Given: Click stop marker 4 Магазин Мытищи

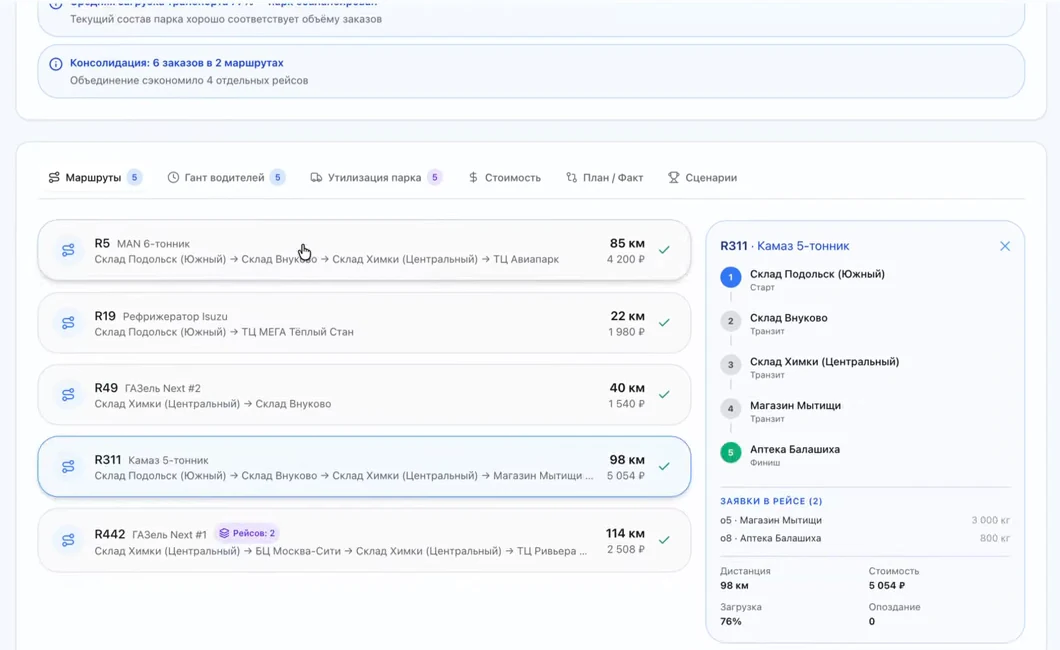Looking at the screenshot, I should coord(730,409).
